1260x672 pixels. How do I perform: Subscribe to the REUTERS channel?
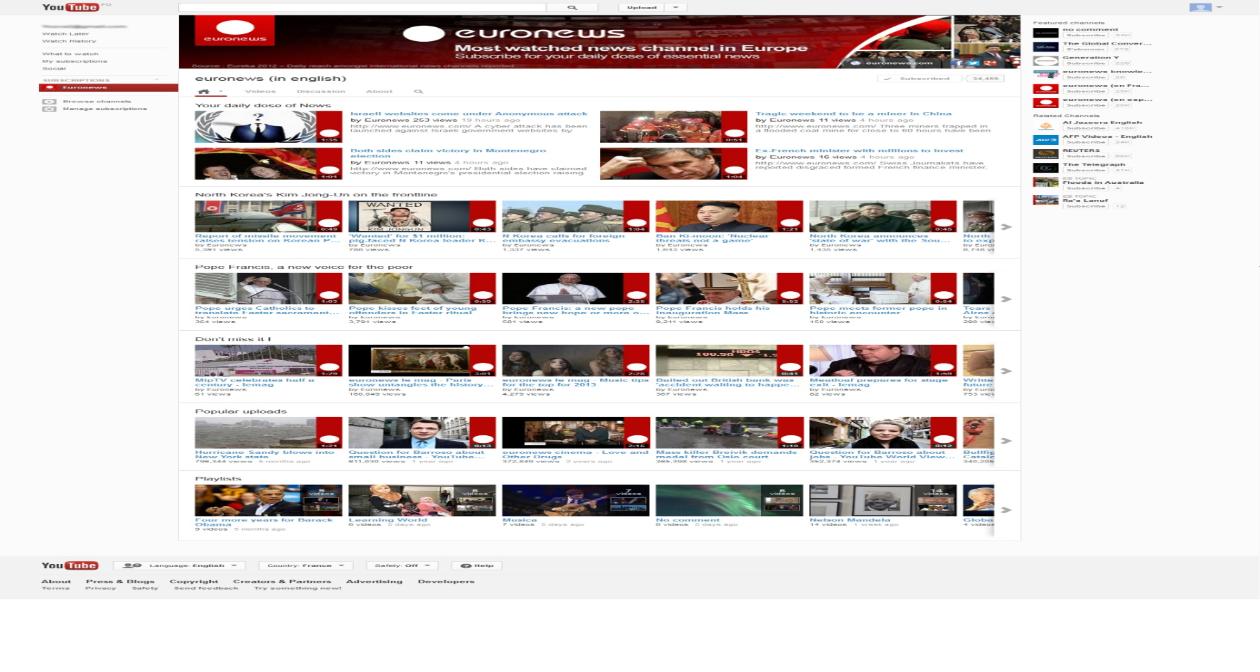tap(1085, 156)
